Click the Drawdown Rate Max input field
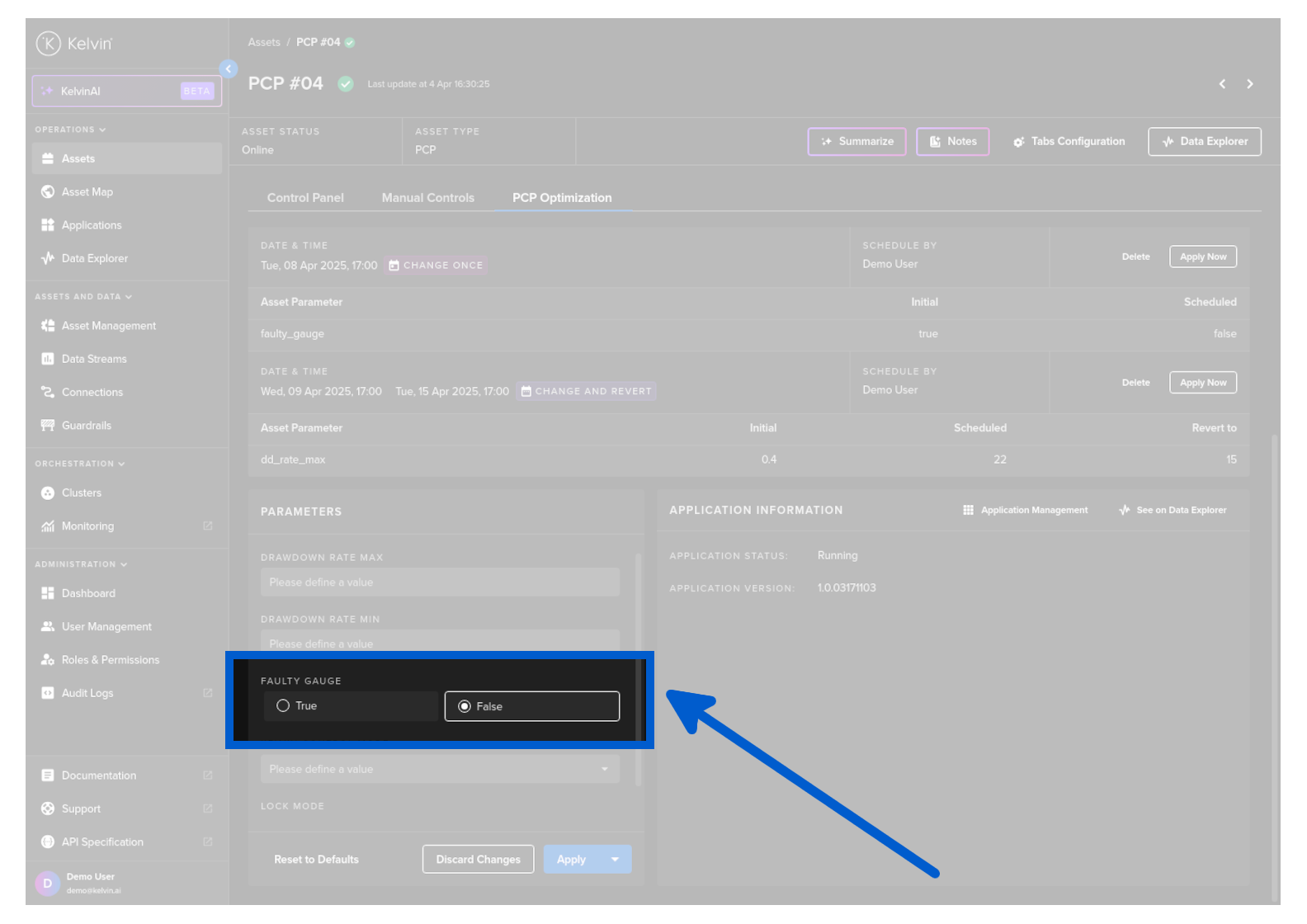This screenshot has height=924, width=1307. tap(440, 582)
